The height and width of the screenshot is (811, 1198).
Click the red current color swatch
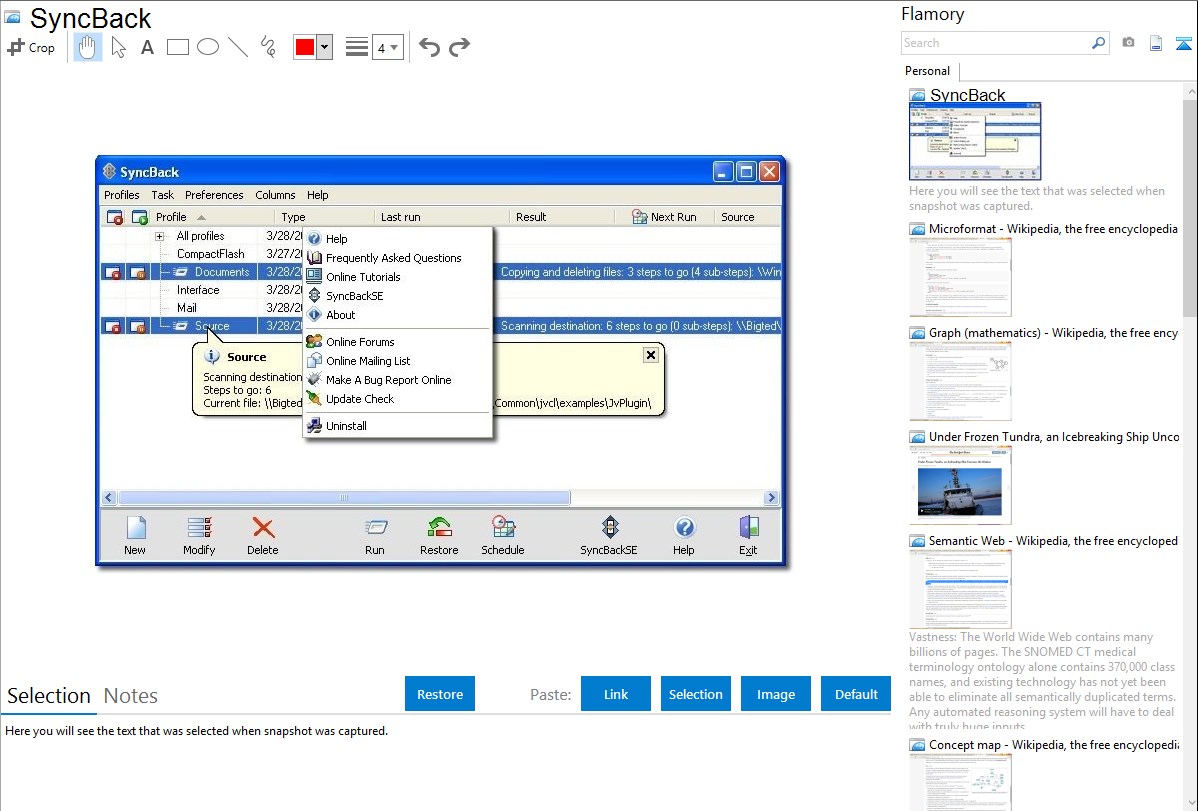pos(305,47)
